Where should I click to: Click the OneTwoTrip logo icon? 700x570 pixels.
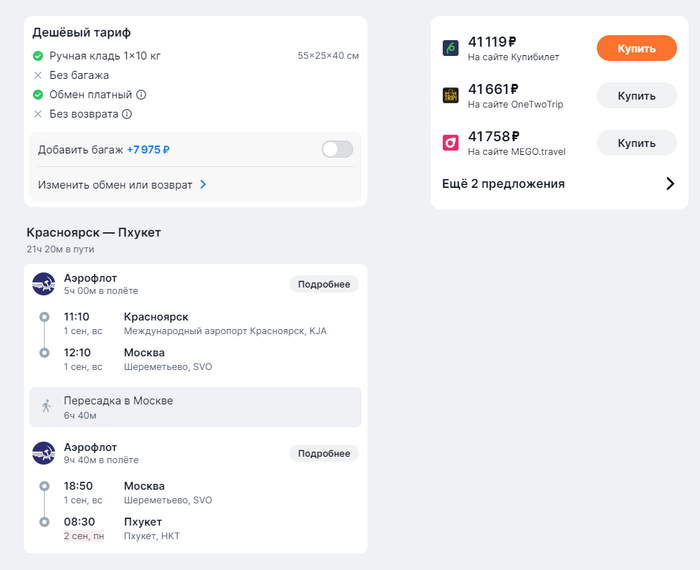tap(450, 95)
